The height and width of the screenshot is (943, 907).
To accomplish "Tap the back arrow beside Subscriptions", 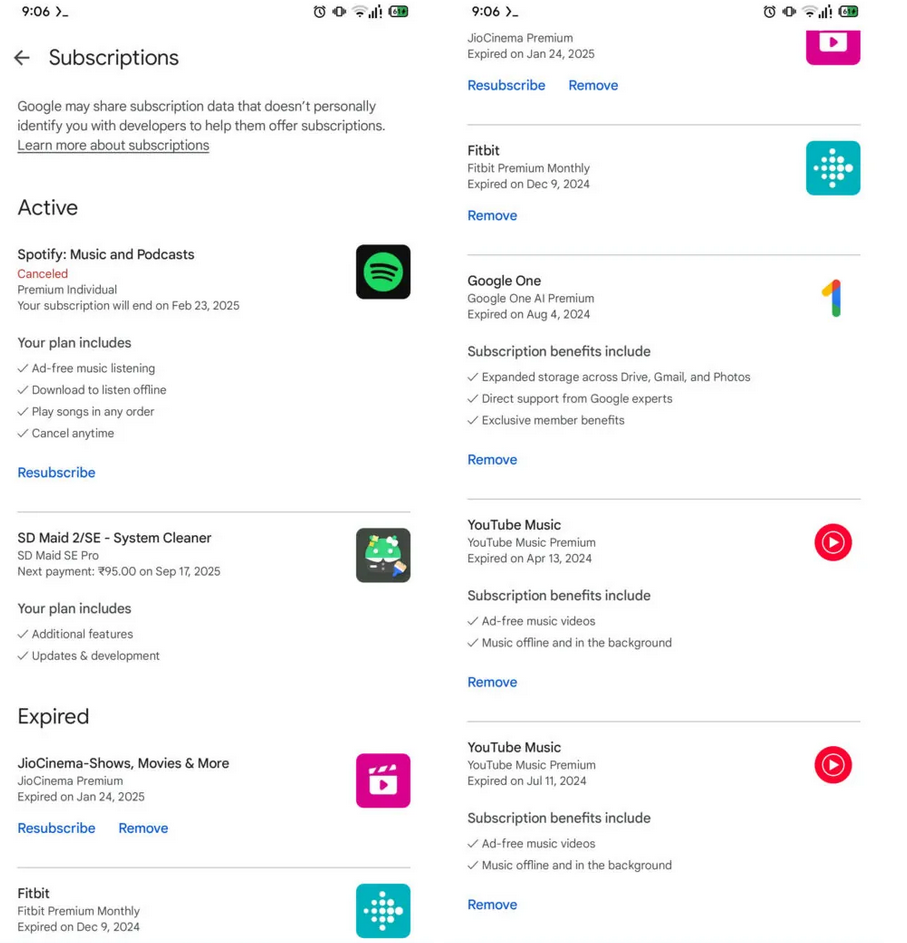I will pyautogui.click(x=22, y=58).
